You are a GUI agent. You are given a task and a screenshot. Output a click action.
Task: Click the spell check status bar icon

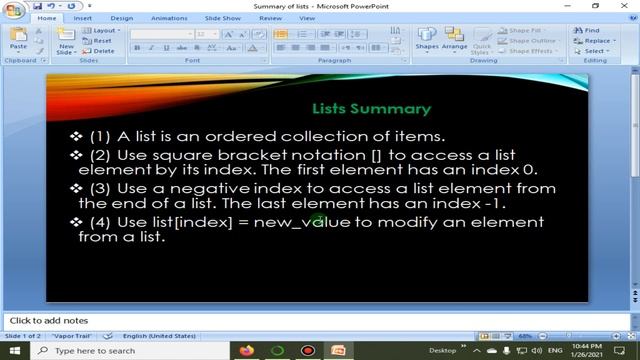tap(108, 336)
